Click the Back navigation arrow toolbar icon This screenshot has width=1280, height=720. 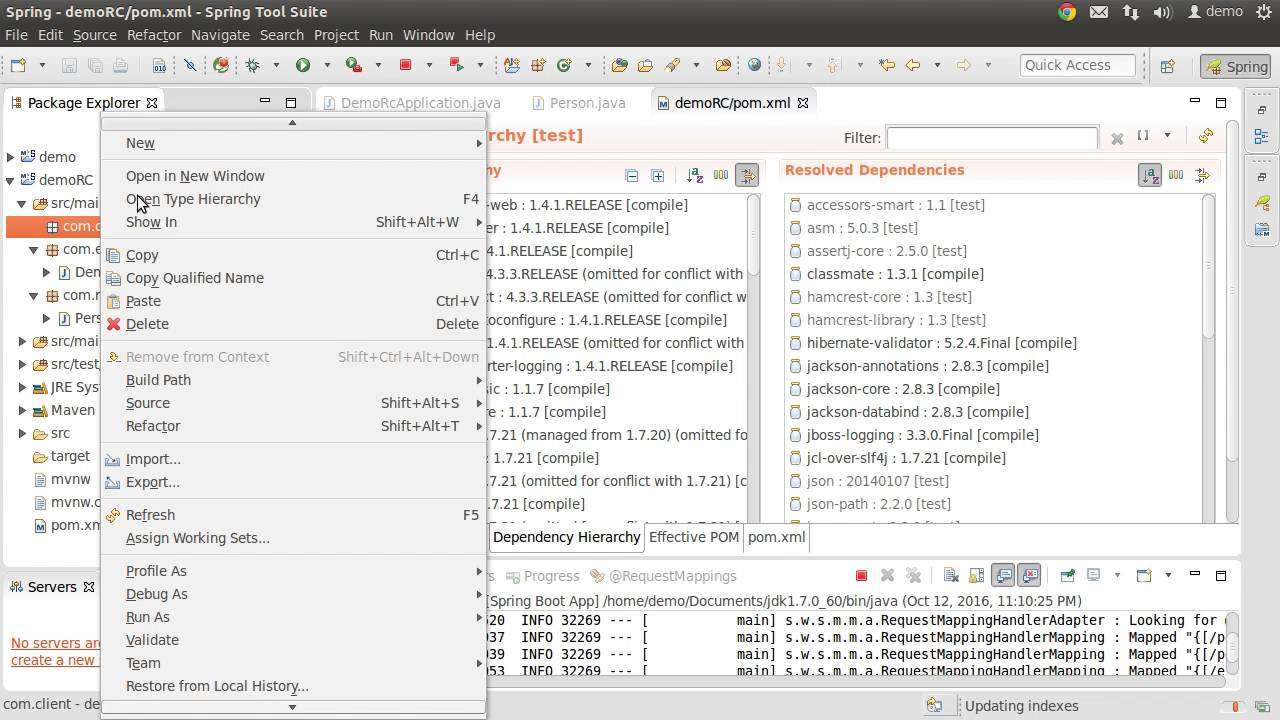(912, 65)
